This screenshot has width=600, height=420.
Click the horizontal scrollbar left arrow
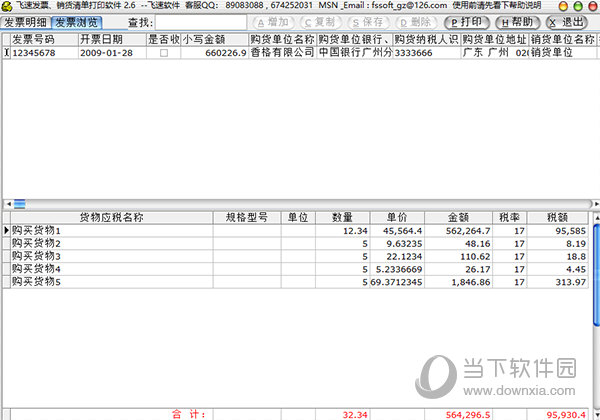click(8, 204)
